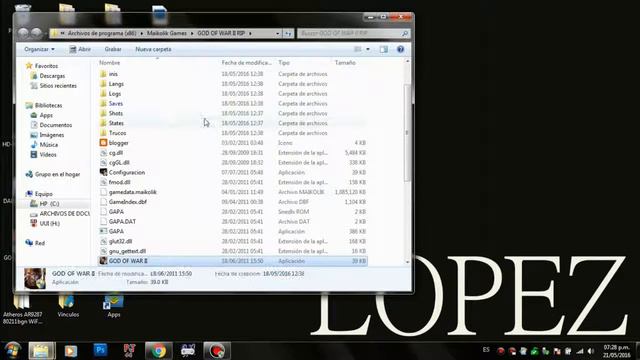Click the file list scroll down arrow

click(407, 262)
